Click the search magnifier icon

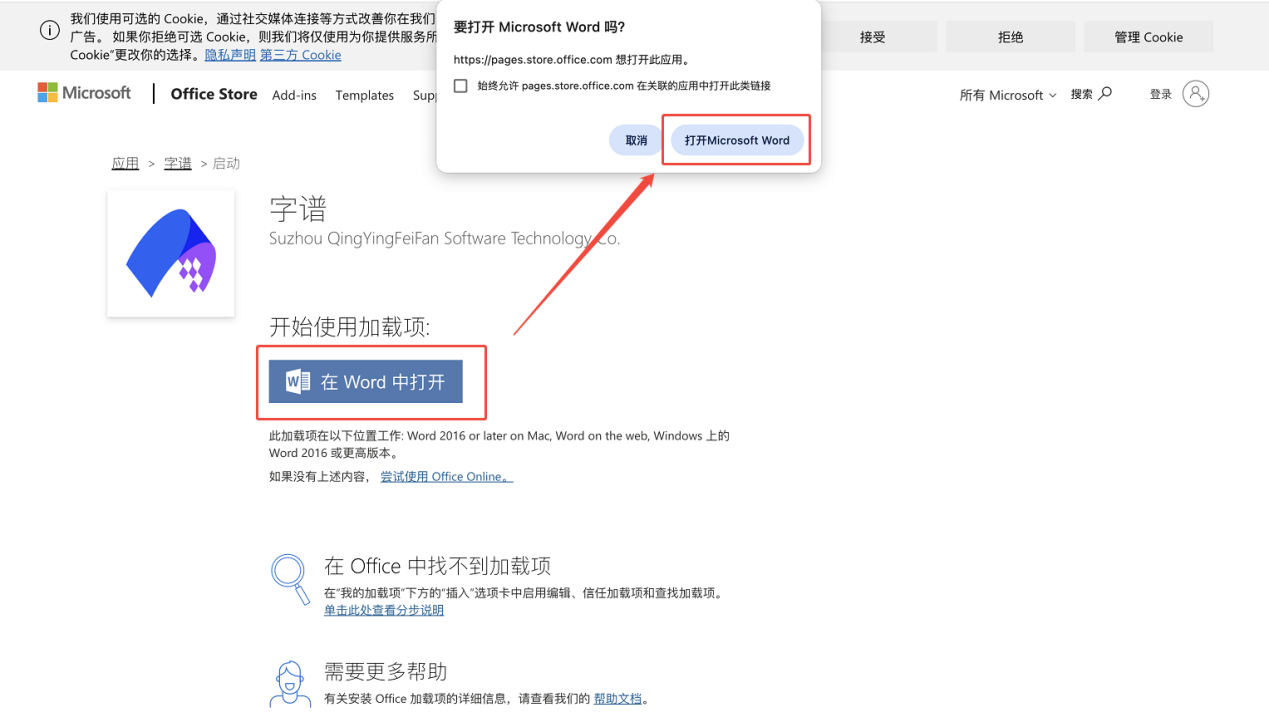click(x=1105, y=94)
